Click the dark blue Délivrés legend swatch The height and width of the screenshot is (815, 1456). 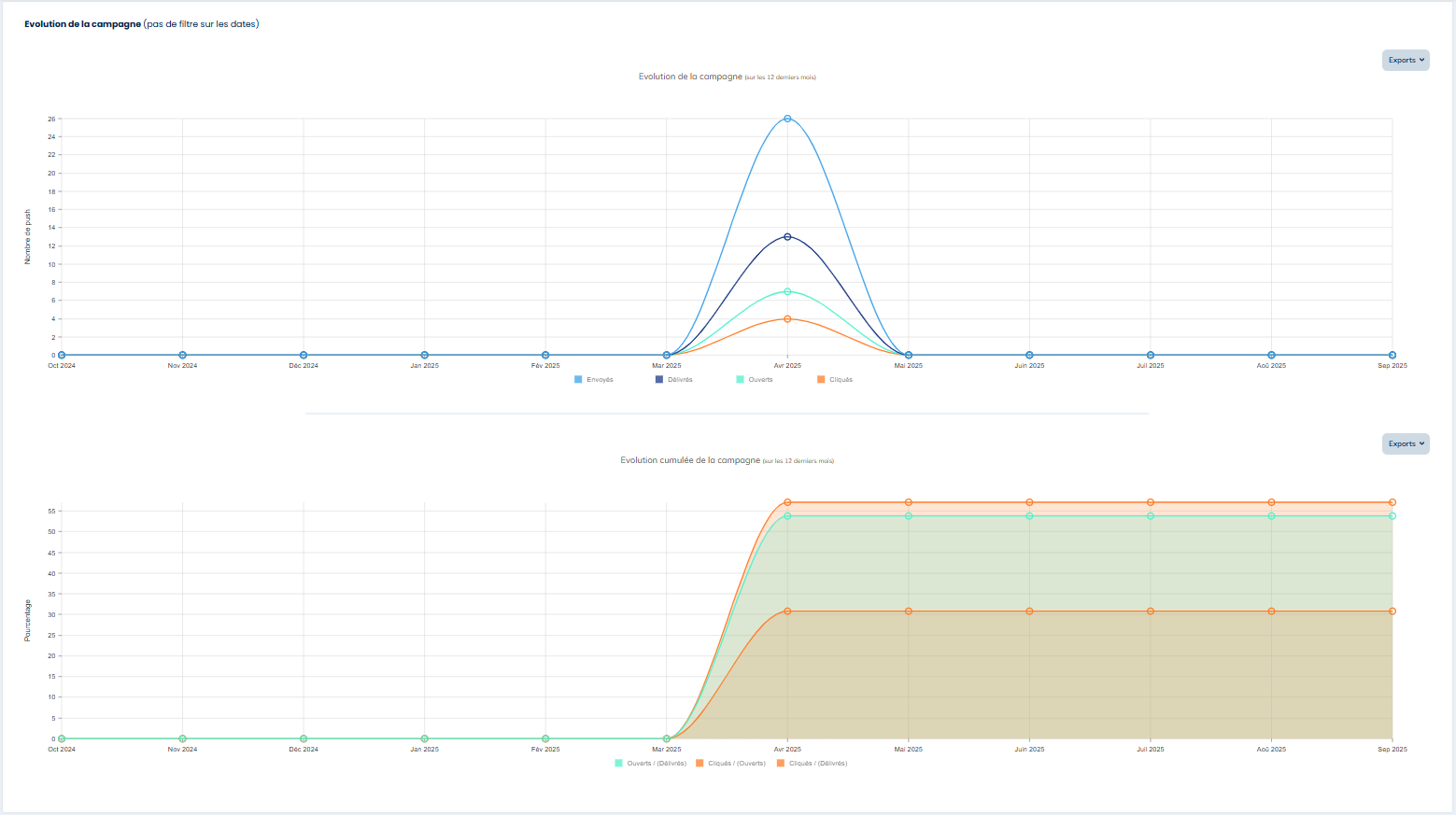(659, 380)
